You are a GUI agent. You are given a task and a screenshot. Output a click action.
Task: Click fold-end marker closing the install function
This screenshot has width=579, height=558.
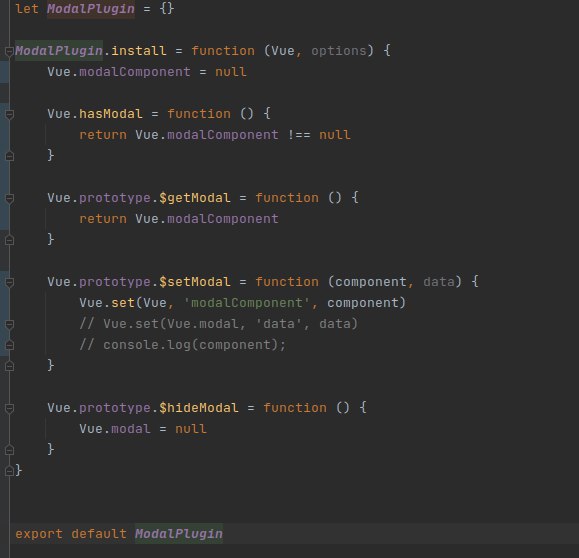tap(10, 471)
